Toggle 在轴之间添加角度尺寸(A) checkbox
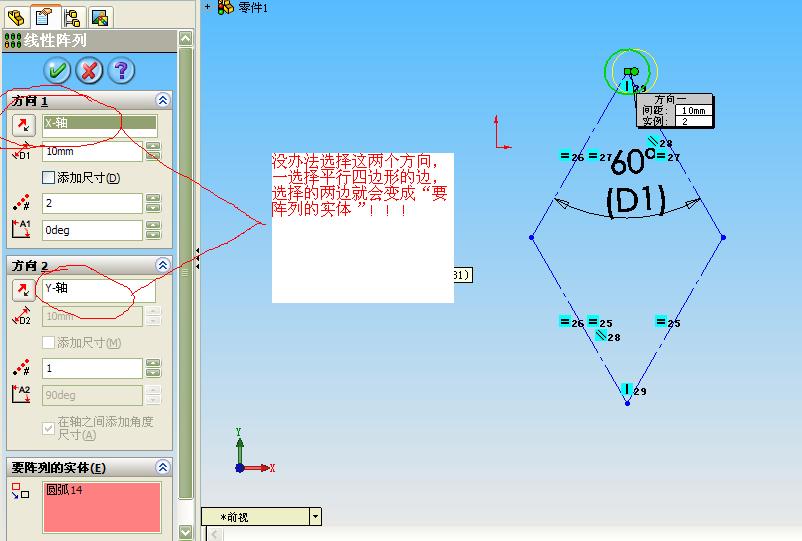The height and width of the screenshot is (541, 802). 49,428
